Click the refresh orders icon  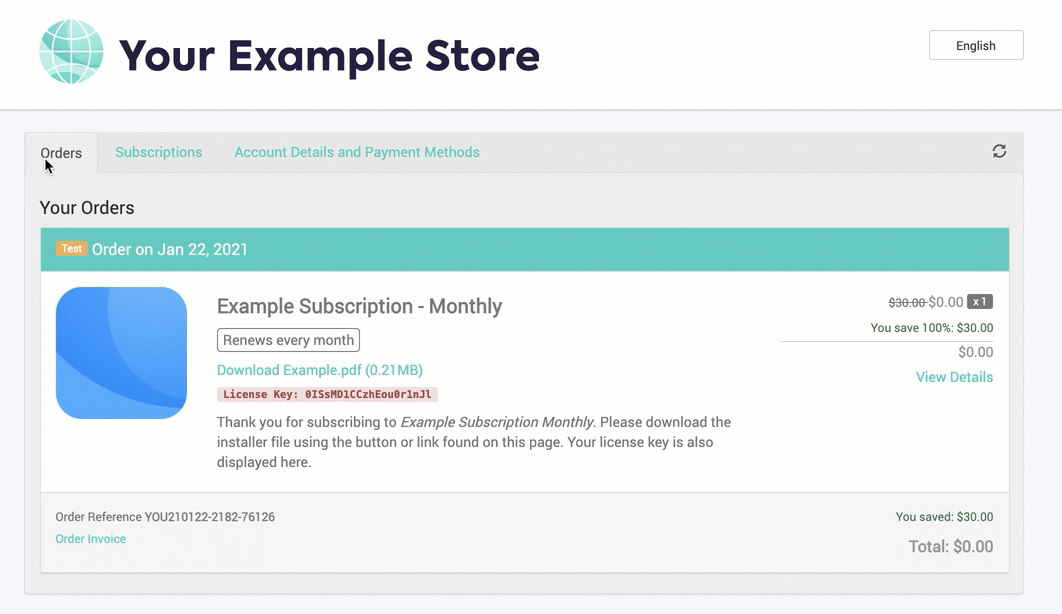[x=999, y=150]
